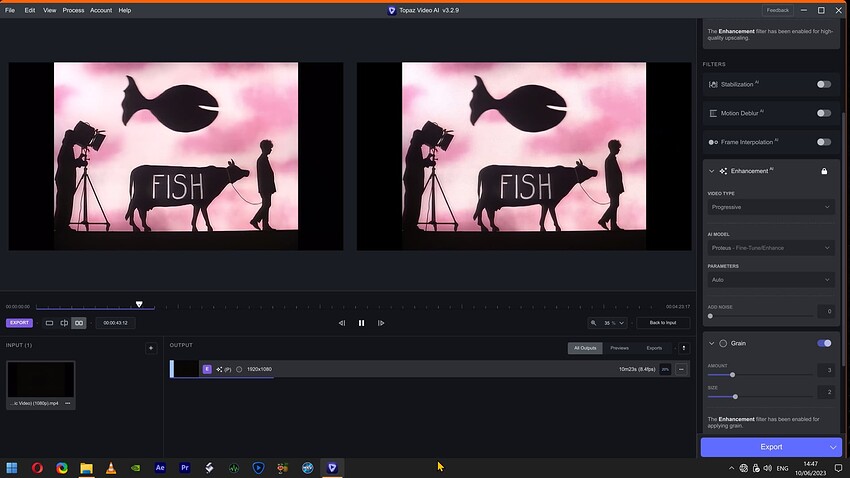
Task: Enable the Stabilization filter
Action: (x=823, y=84)
